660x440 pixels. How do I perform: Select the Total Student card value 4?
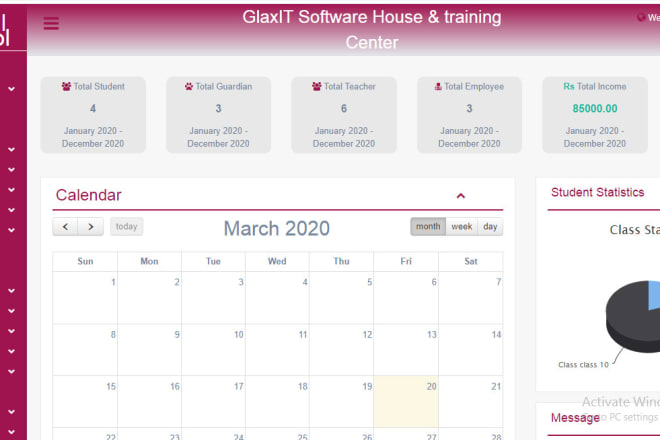tap(93, 109)
